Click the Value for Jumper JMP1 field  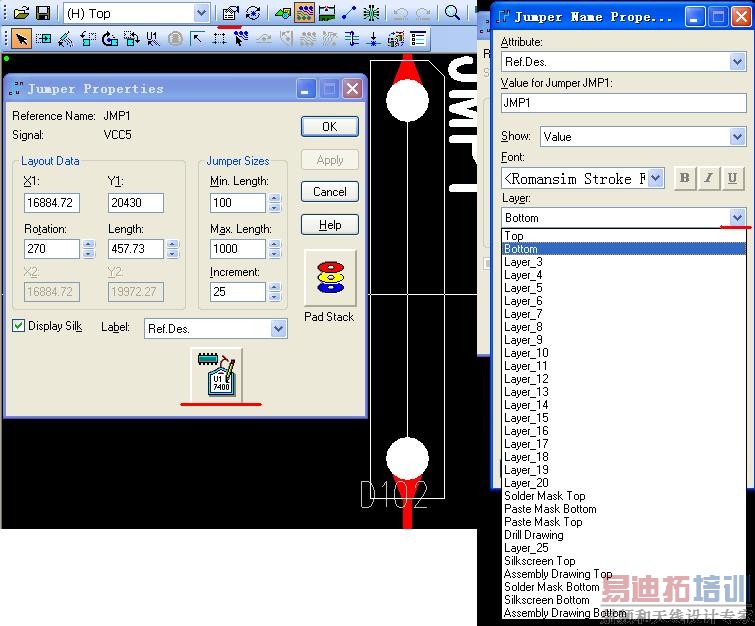pos(624,103)
